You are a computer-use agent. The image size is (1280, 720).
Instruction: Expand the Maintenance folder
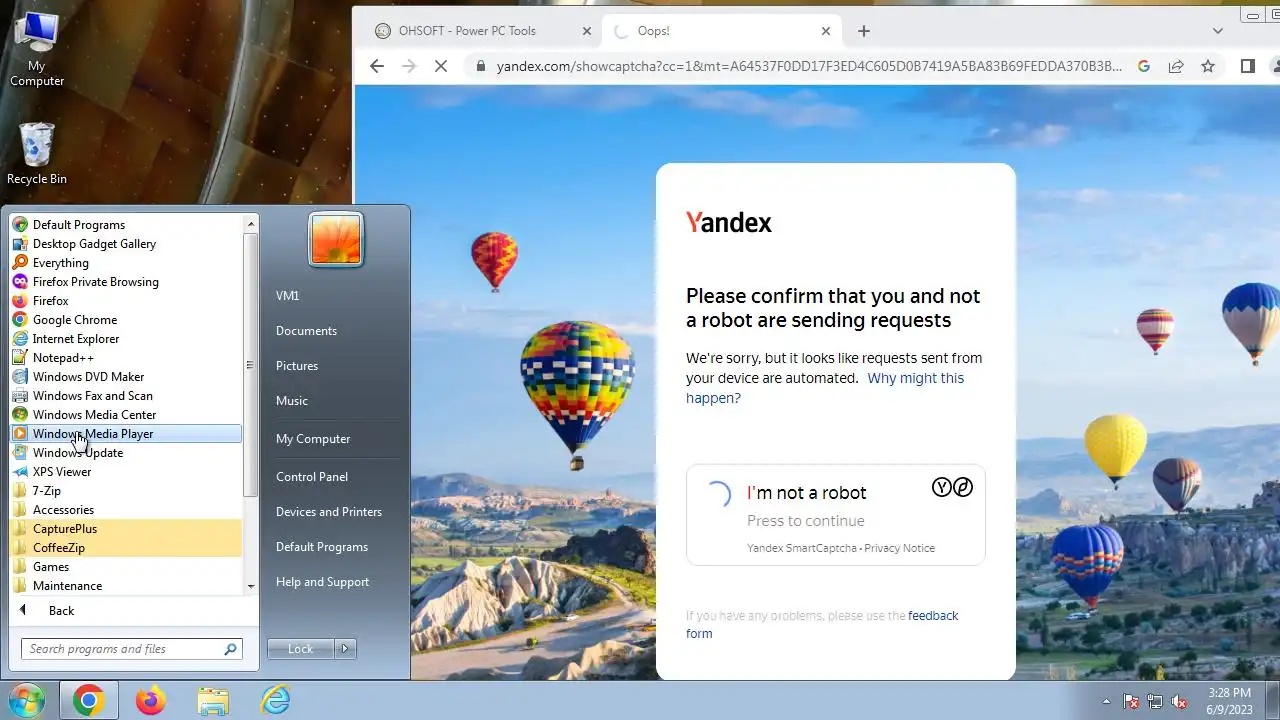(125, 586)
